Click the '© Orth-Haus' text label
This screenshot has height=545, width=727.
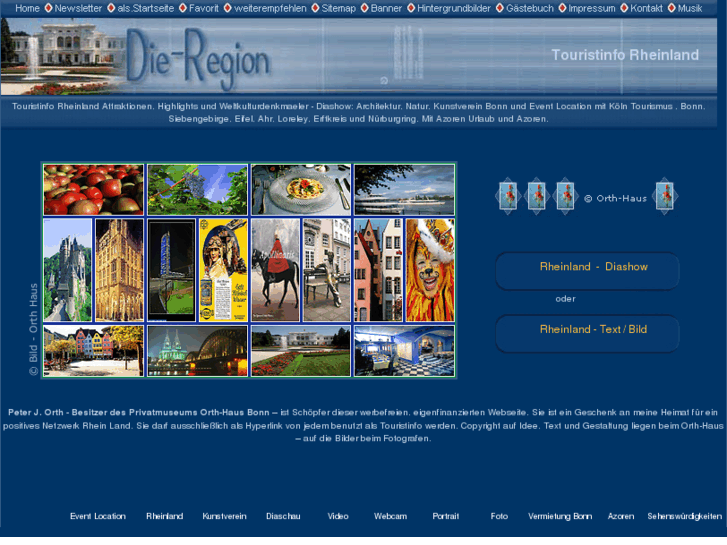pyautogui.click(x=615, y=199)
